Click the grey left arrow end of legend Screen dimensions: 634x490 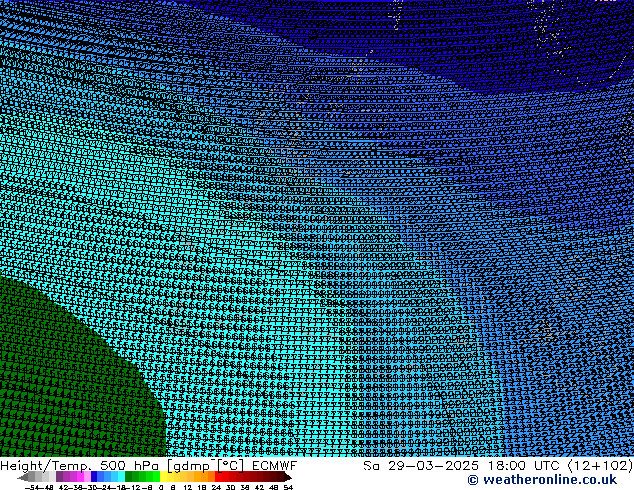tap(23, 477)
